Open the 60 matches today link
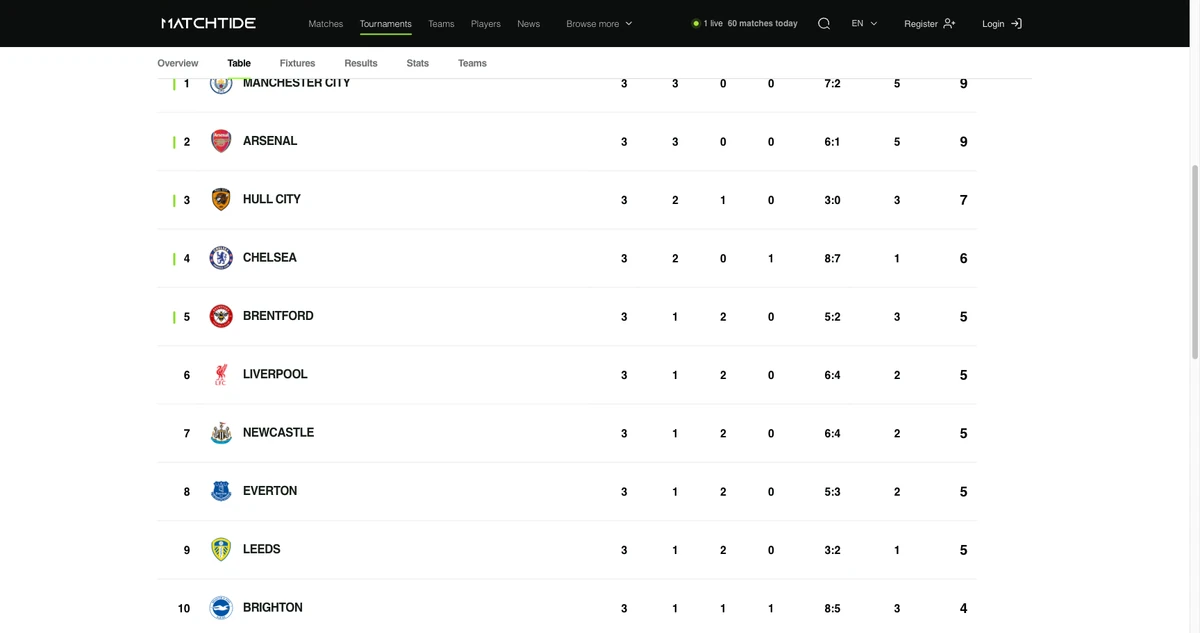 coord(762,23)
